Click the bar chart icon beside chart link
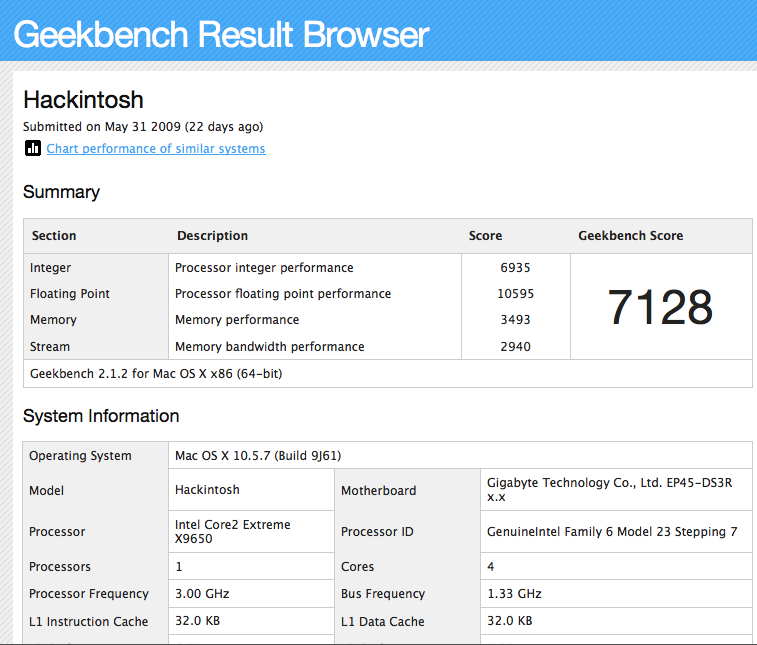This screenshot has width=757, height=645. pyautogui.click(x=33, y=148)
